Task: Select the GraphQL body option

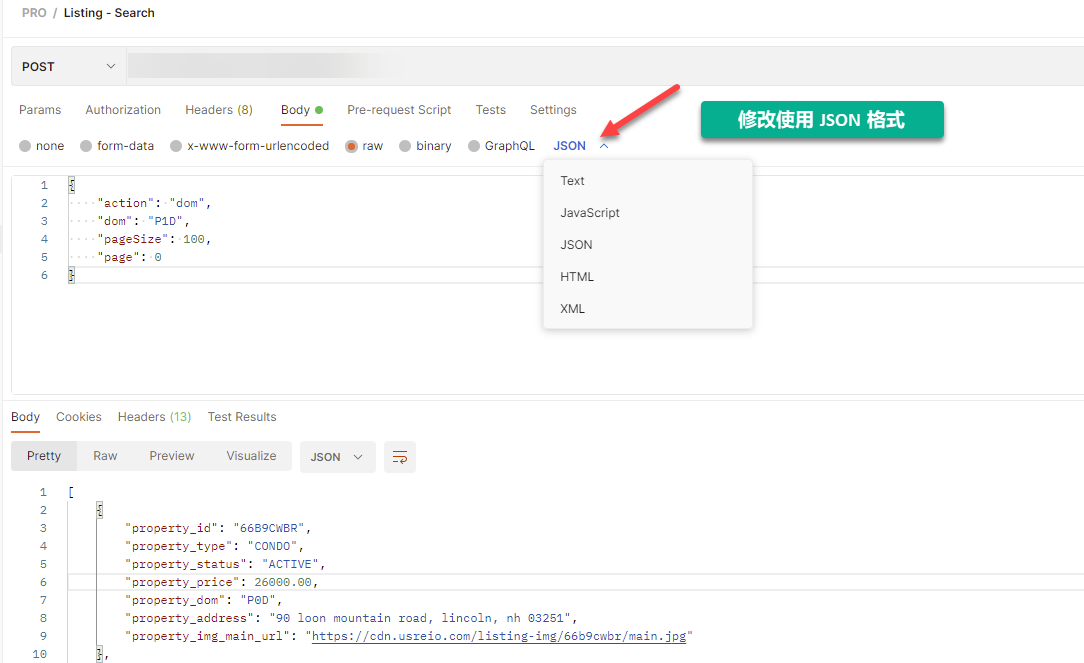Action: (474, 146)
